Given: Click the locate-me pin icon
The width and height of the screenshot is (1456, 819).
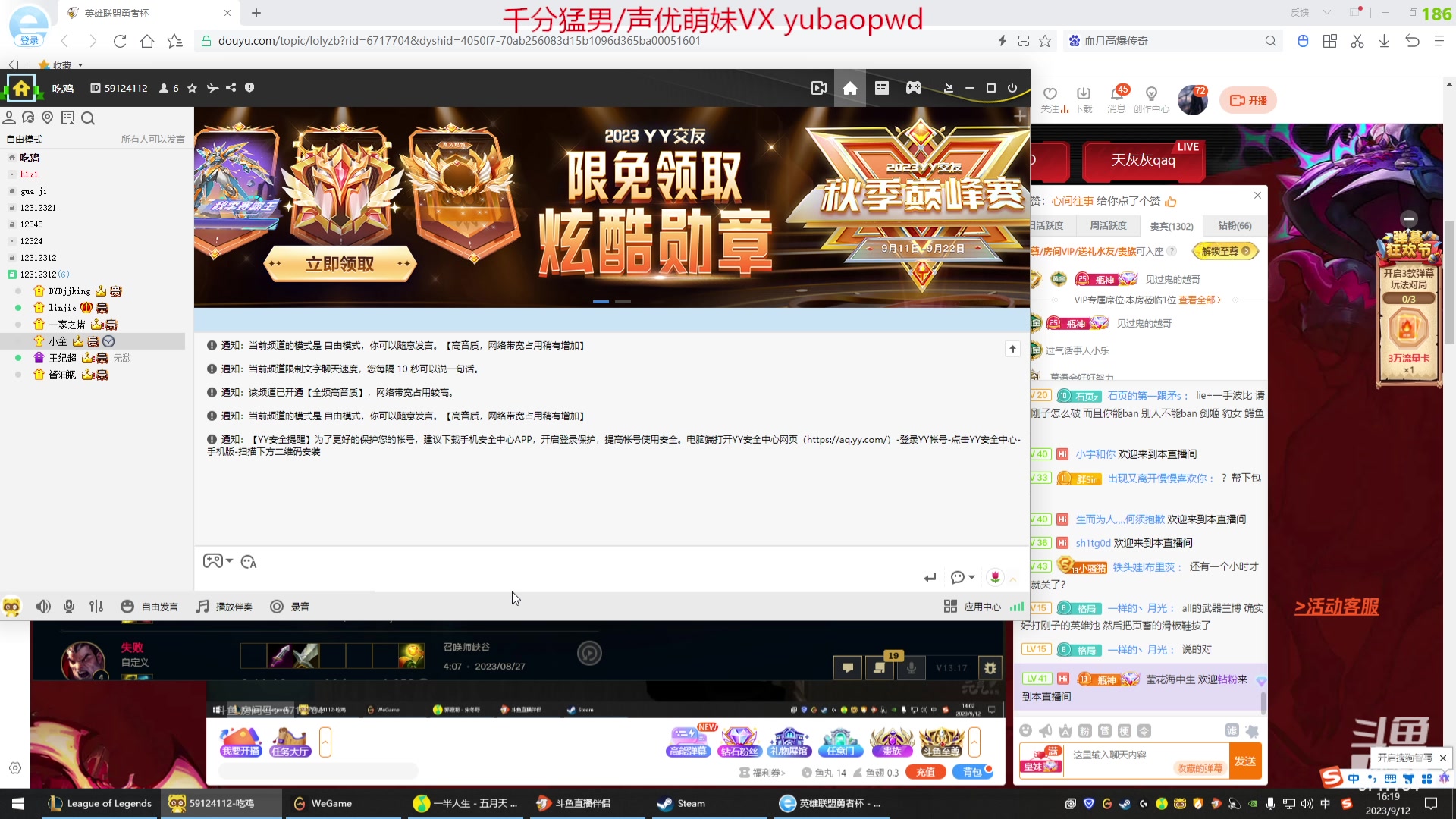Looking at the screenshot, I should [48, 118].
